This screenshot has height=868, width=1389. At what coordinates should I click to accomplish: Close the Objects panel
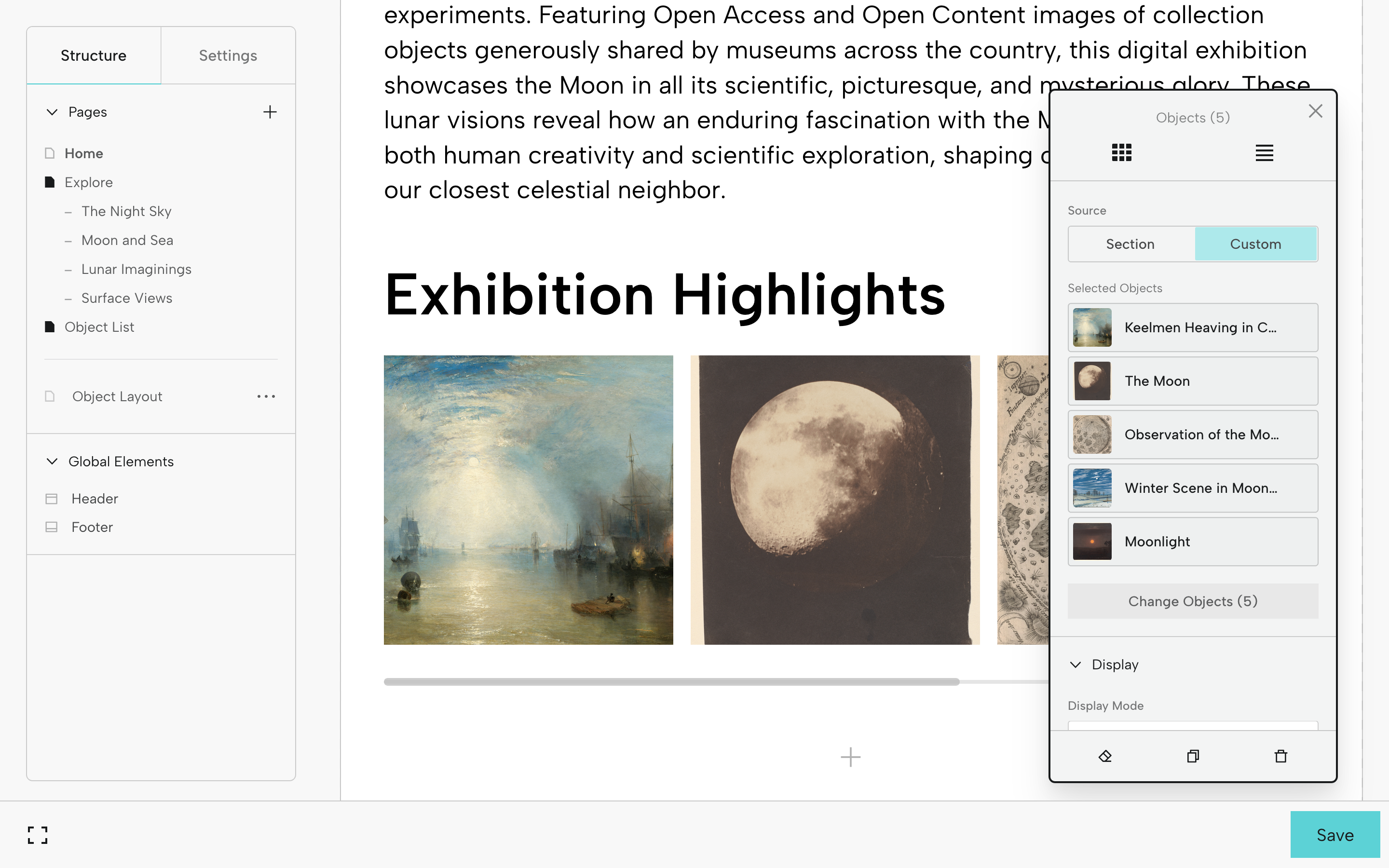pos(1316,111)
